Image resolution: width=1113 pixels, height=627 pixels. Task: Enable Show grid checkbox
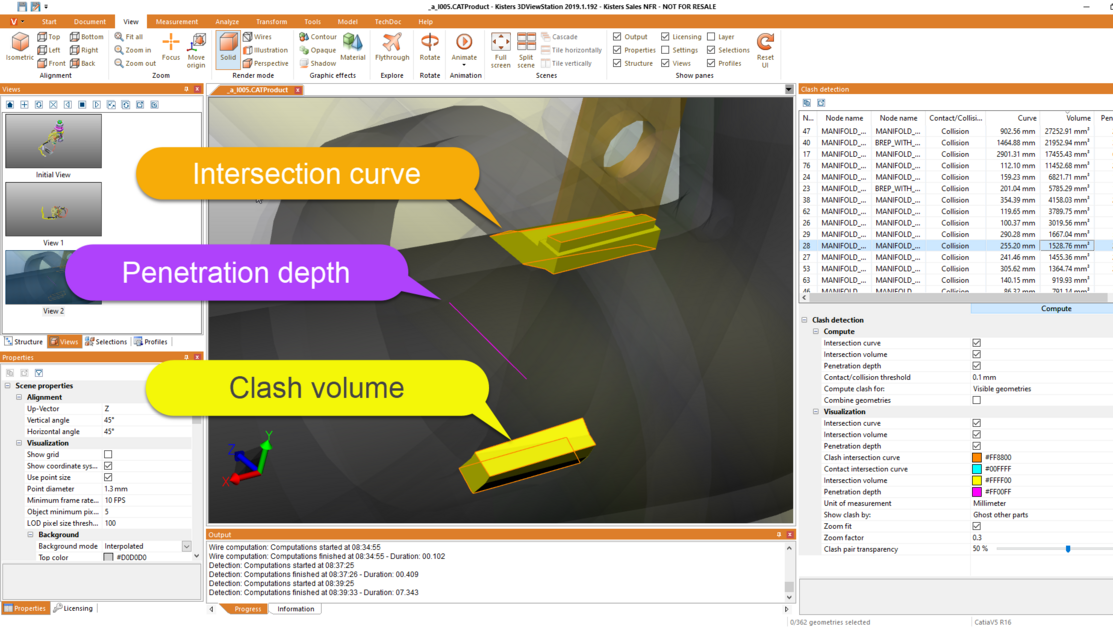pos(108,454)
